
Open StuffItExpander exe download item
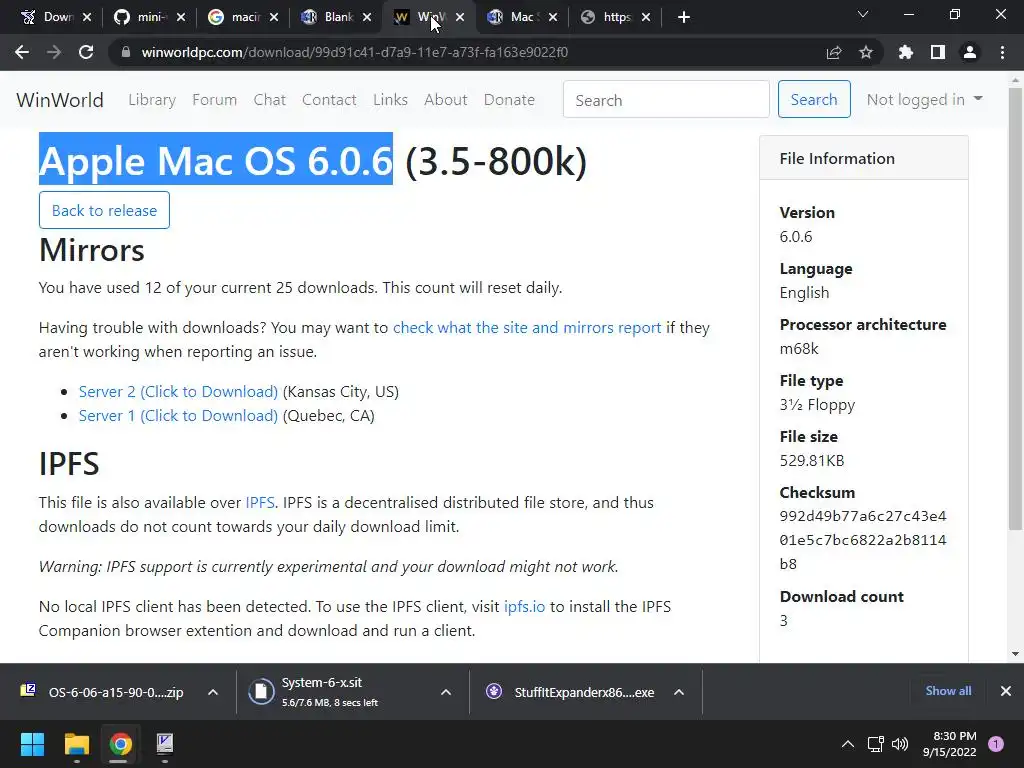pos(571,692)
